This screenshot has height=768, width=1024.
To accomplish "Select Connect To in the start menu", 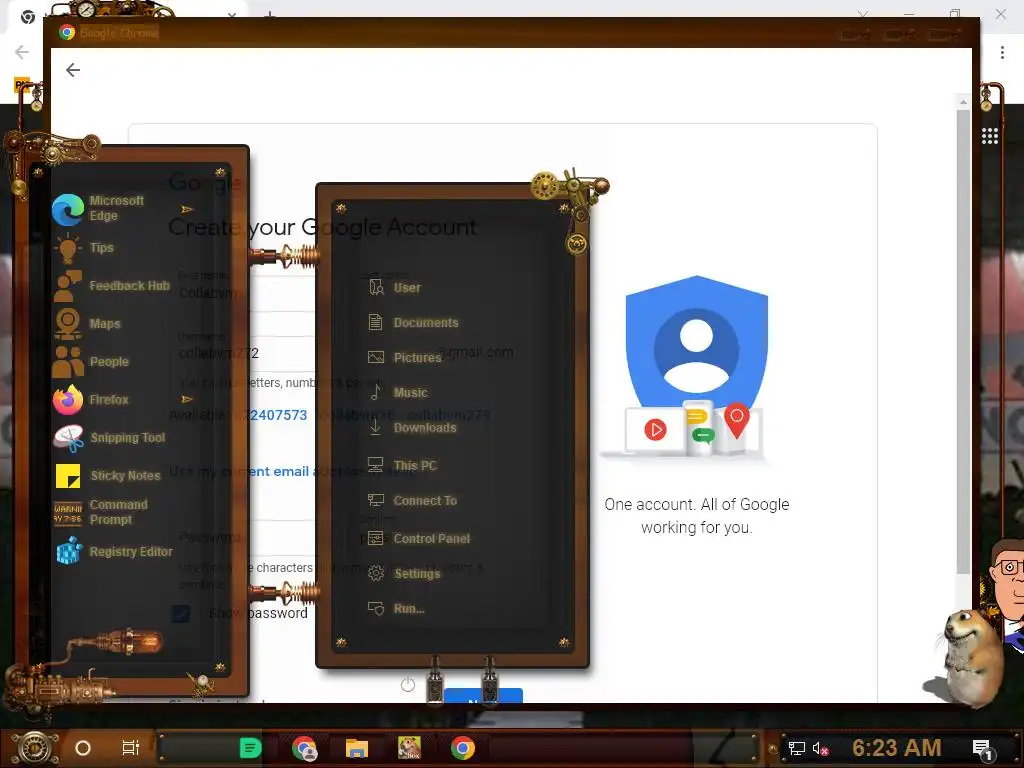I will (x=412, y=500).
